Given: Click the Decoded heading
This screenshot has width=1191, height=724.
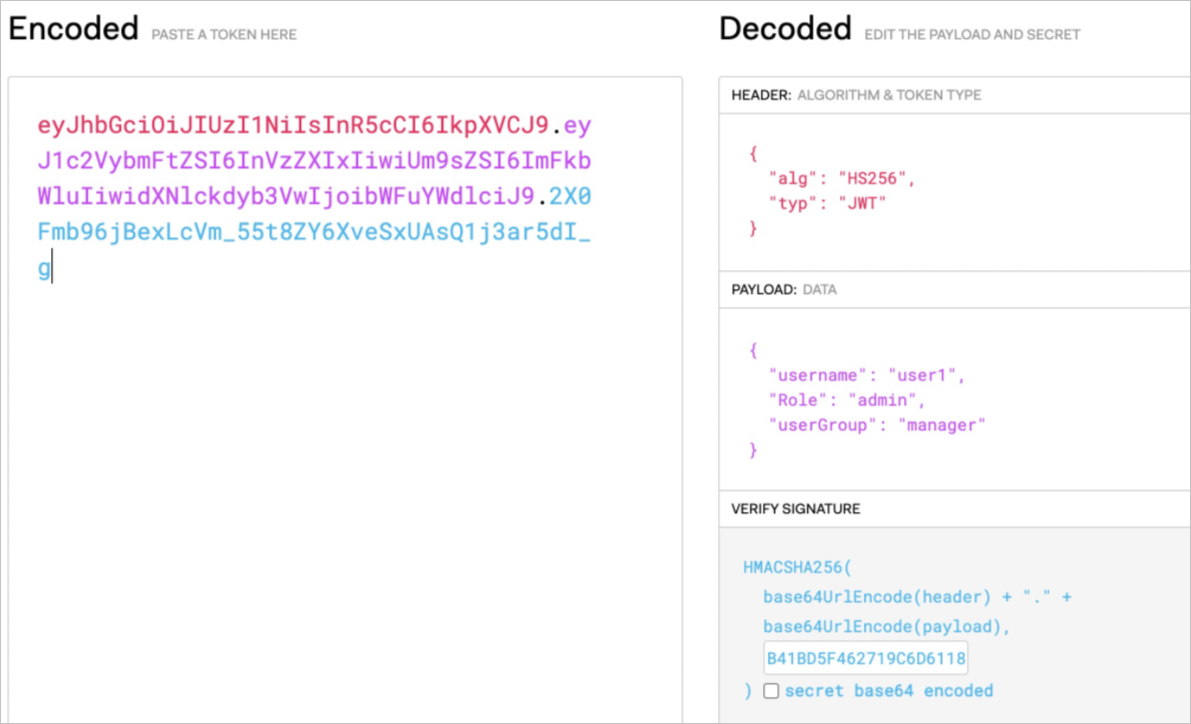Looking at the screenshot, I should pos(785,29).
